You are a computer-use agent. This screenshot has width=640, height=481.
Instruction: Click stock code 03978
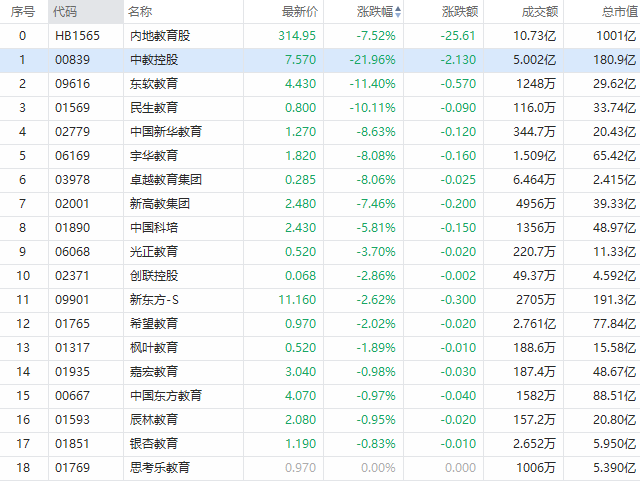(72, 180)
